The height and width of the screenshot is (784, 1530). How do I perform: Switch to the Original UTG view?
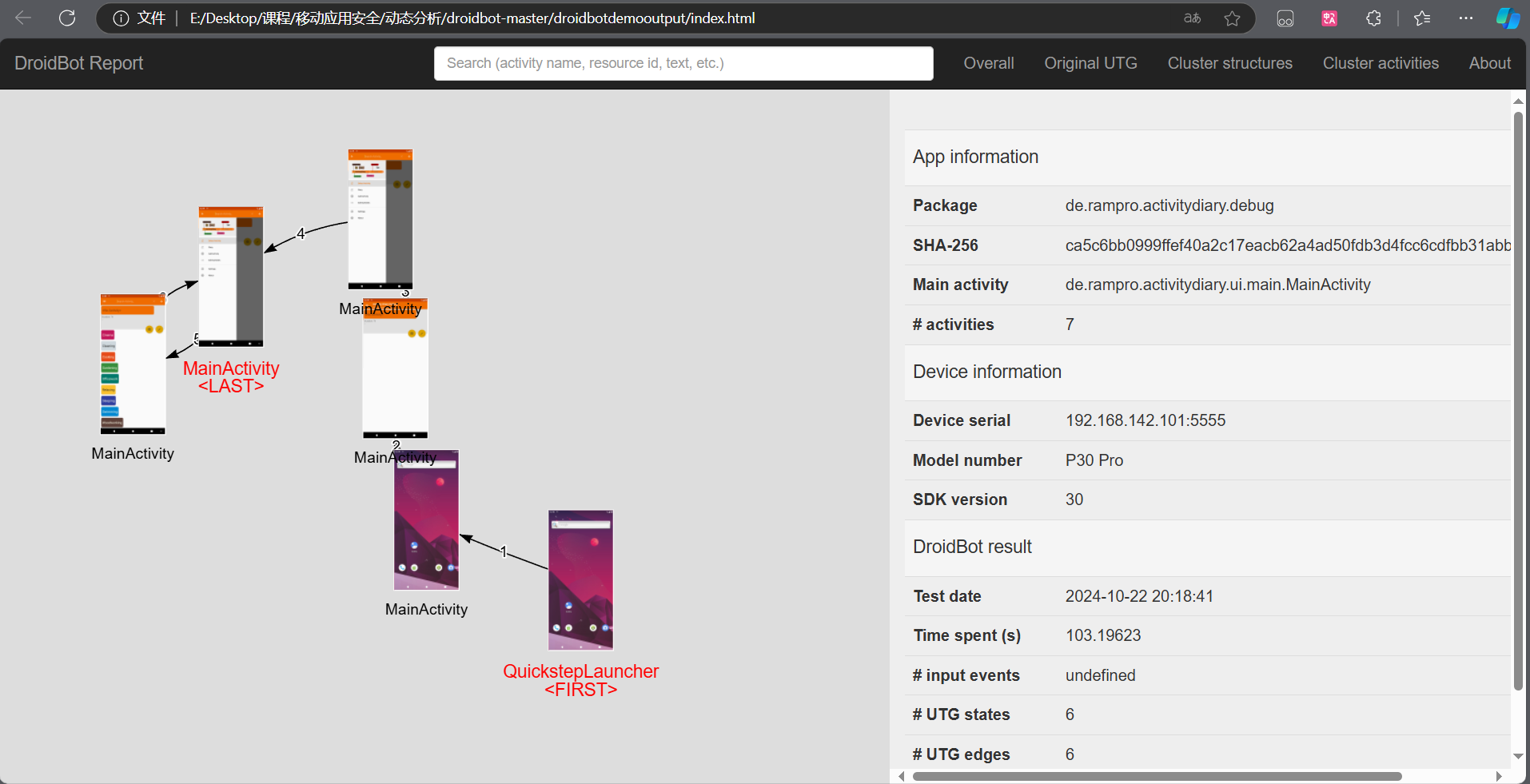(1090, 63)
